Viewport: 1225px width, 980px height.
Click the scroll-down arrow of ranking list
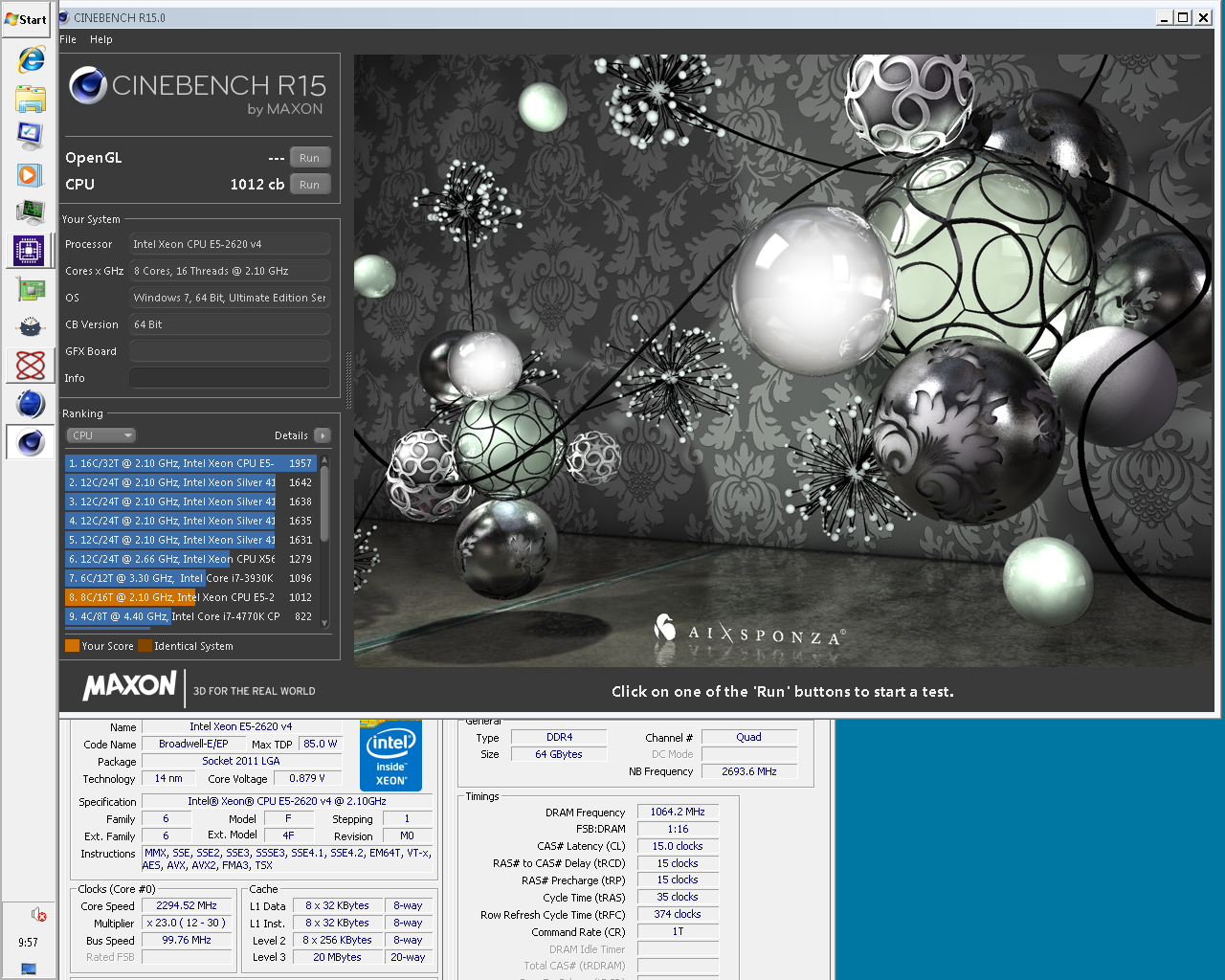point(325,623)
